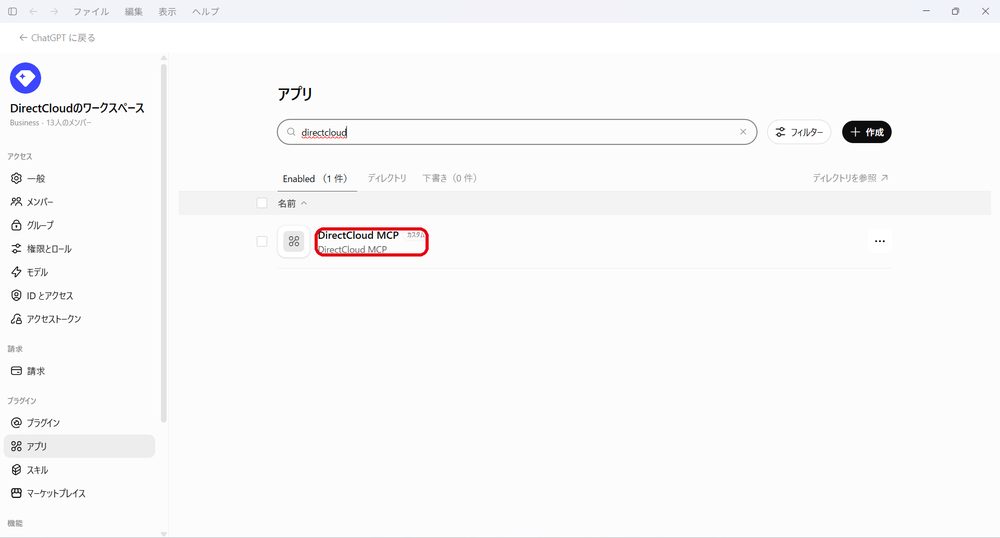Open マーケットプレイス in sidebar

click(x=80, y=493)
